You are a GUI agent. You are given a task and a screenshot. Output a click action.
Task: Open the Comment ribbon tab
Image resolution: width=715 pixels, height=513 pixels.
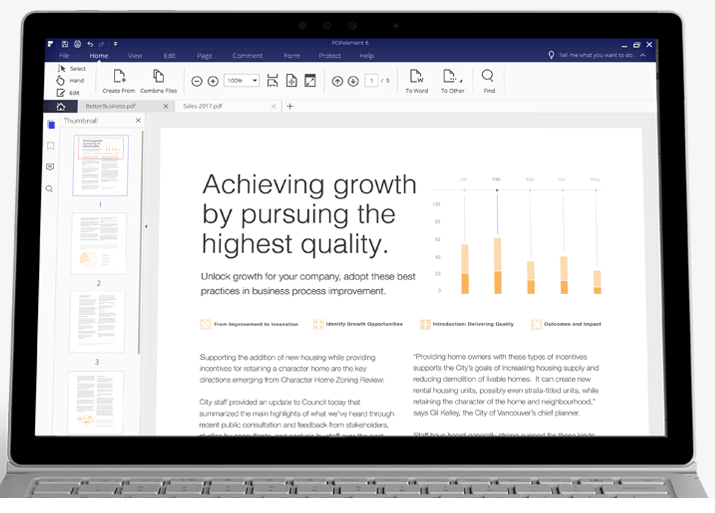tap(247, 56)
